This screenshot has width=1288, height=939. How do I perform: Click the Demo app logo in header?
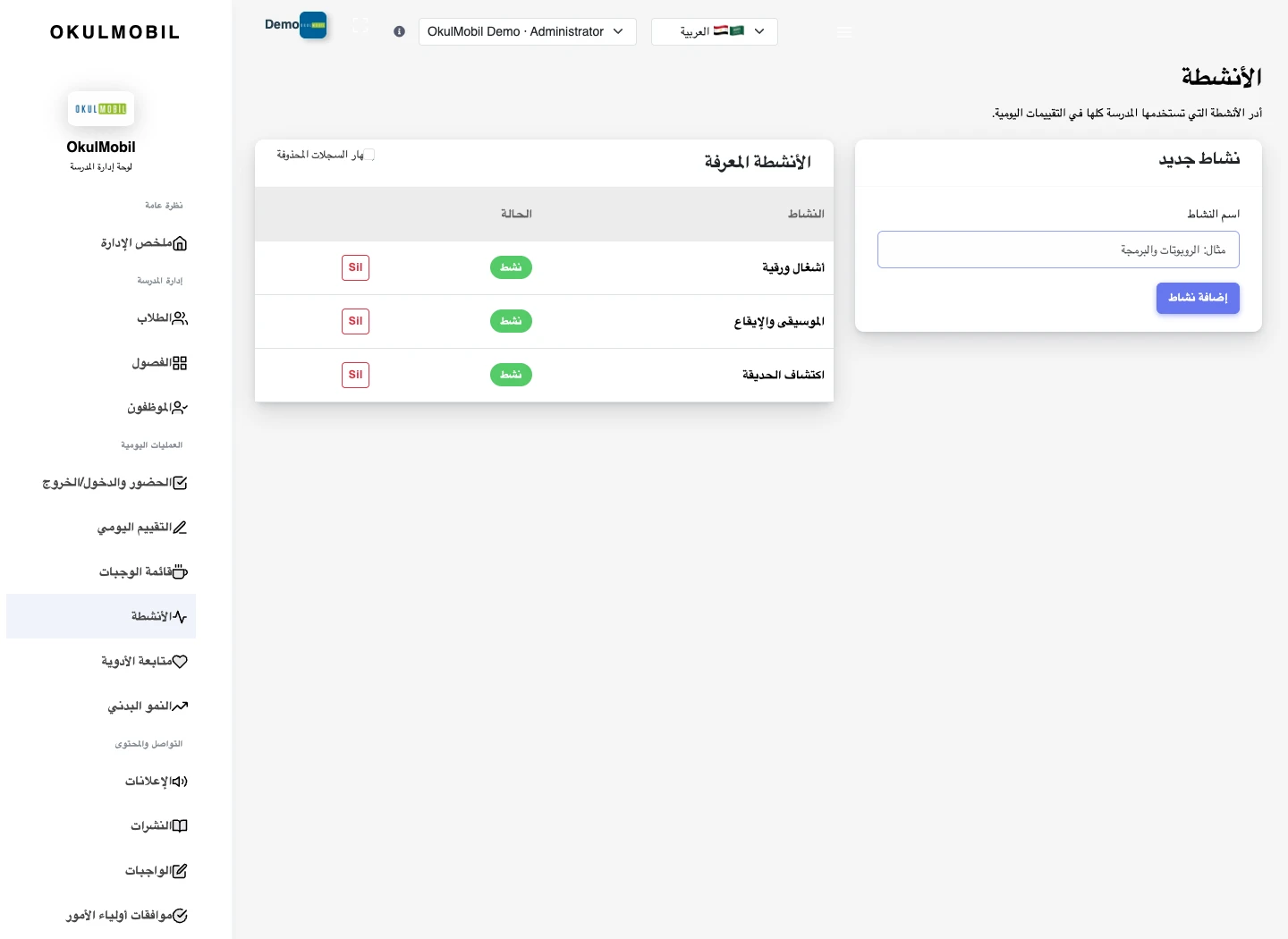click(313, 25)
